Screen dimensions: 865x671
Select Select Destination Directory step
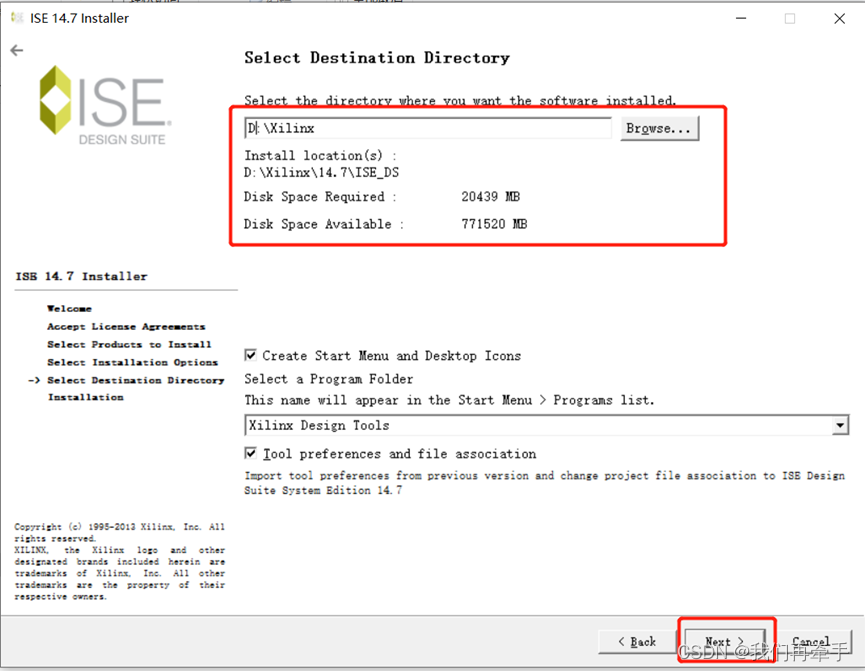click(x=136, y=380)
